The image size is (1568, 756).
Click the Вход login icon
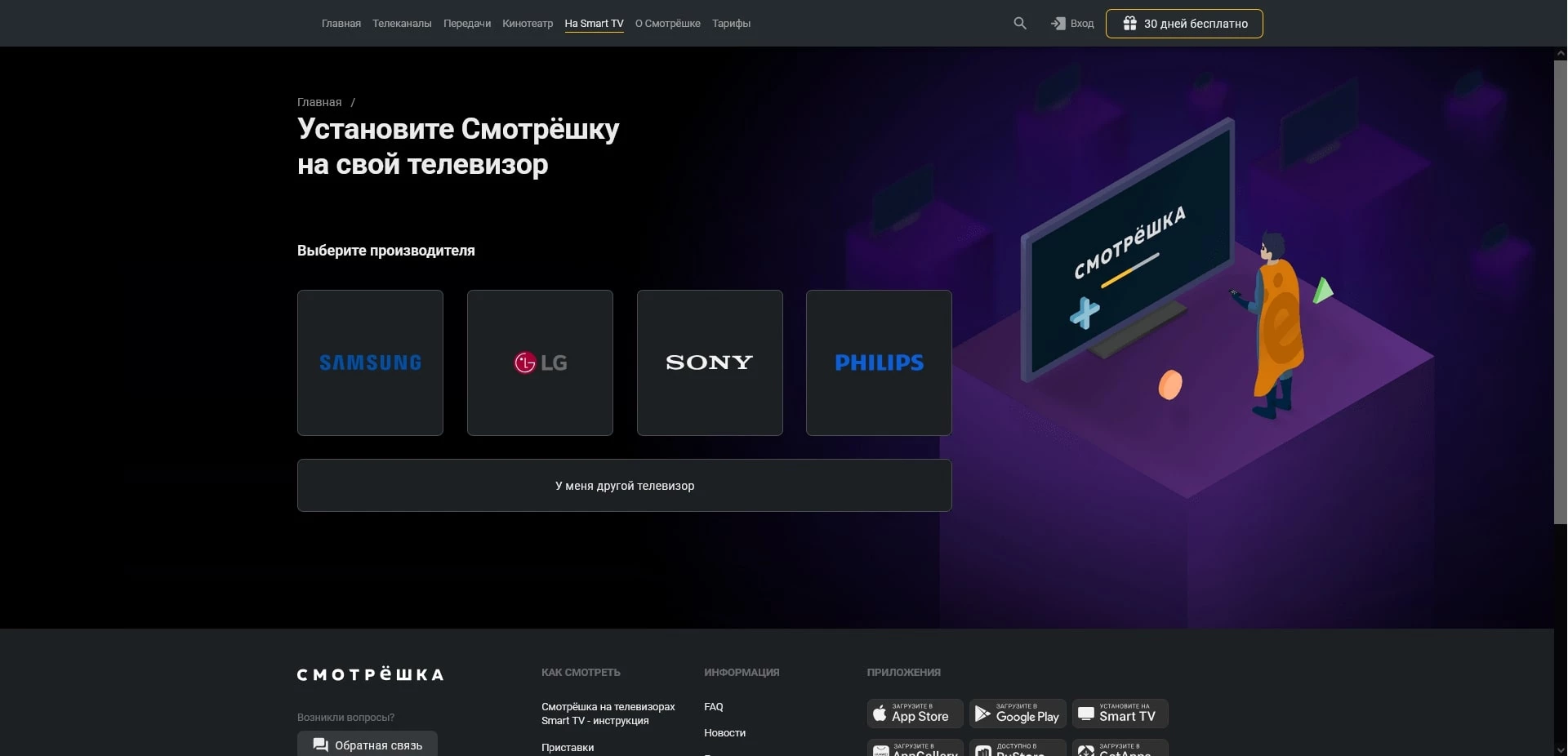coord(1058,24)
